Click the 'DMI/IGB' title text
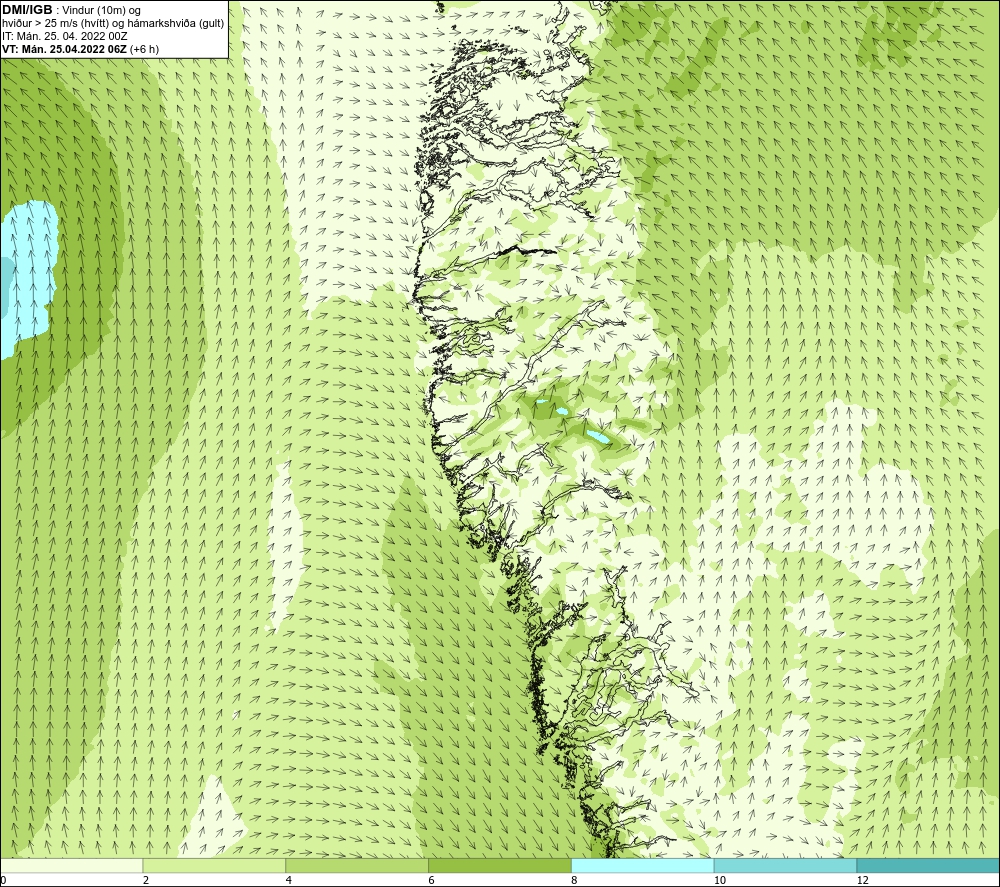 (27, 10)
